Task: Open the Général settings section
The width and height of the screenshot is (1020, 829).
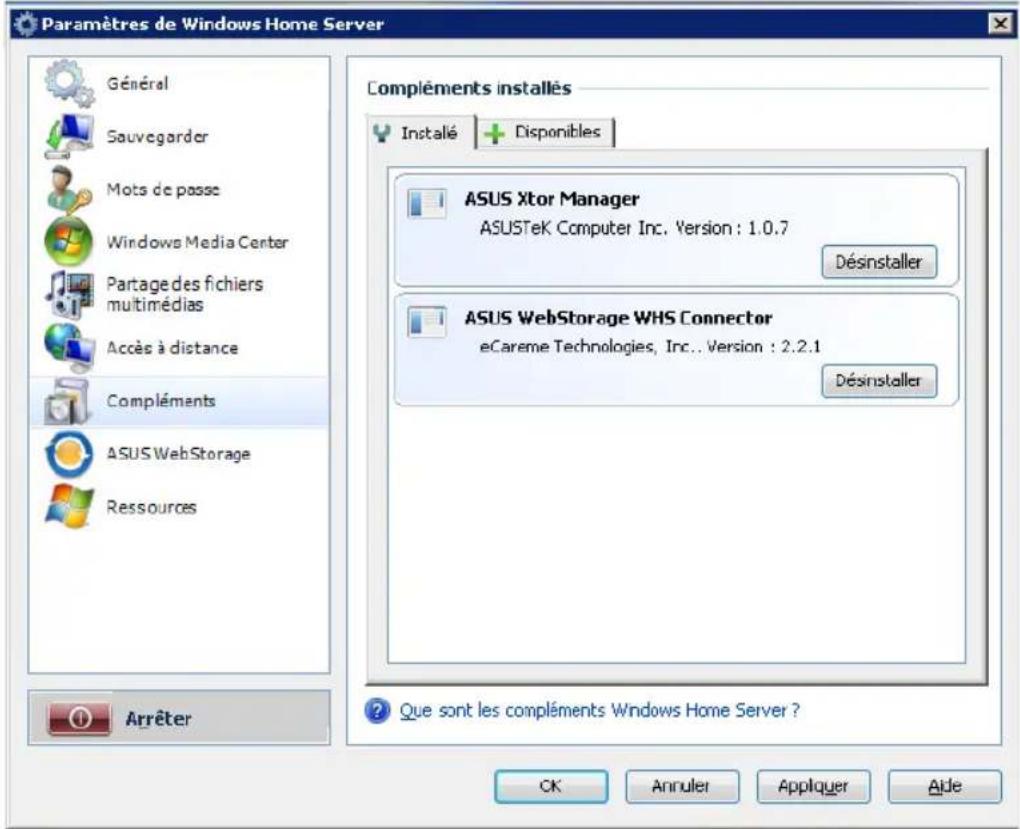Action: (x=179, y=83)
